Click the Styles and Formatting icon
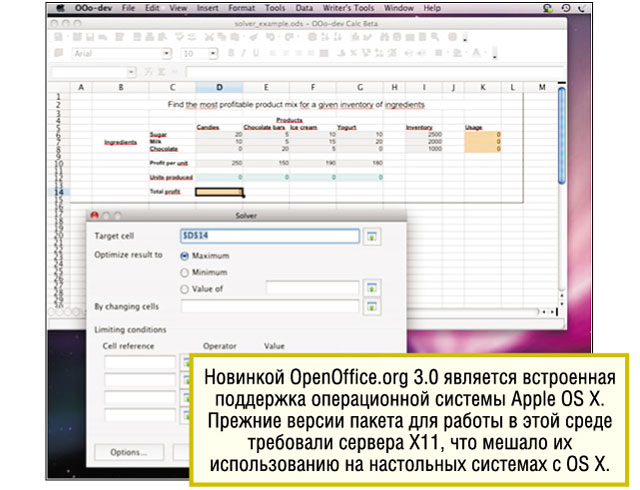Image resolution: width=640 pixels, height=490 pixels. (59, 53)
